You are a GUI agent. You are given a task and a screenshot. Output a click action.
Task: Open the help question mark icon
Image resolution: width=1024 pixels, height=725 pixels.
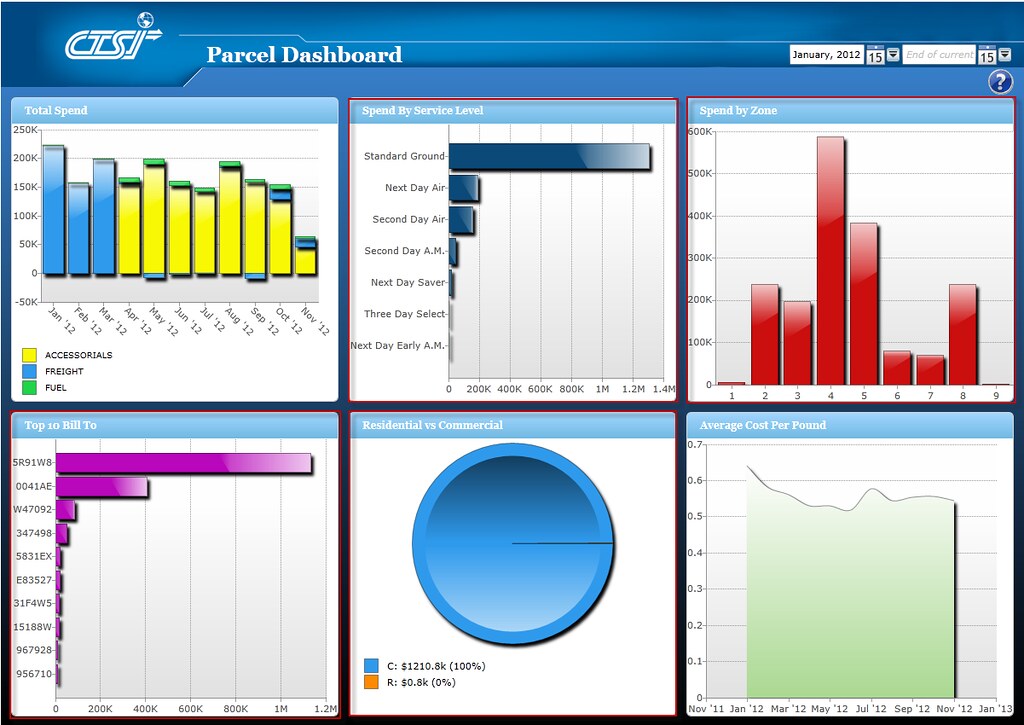click(999, 82)
